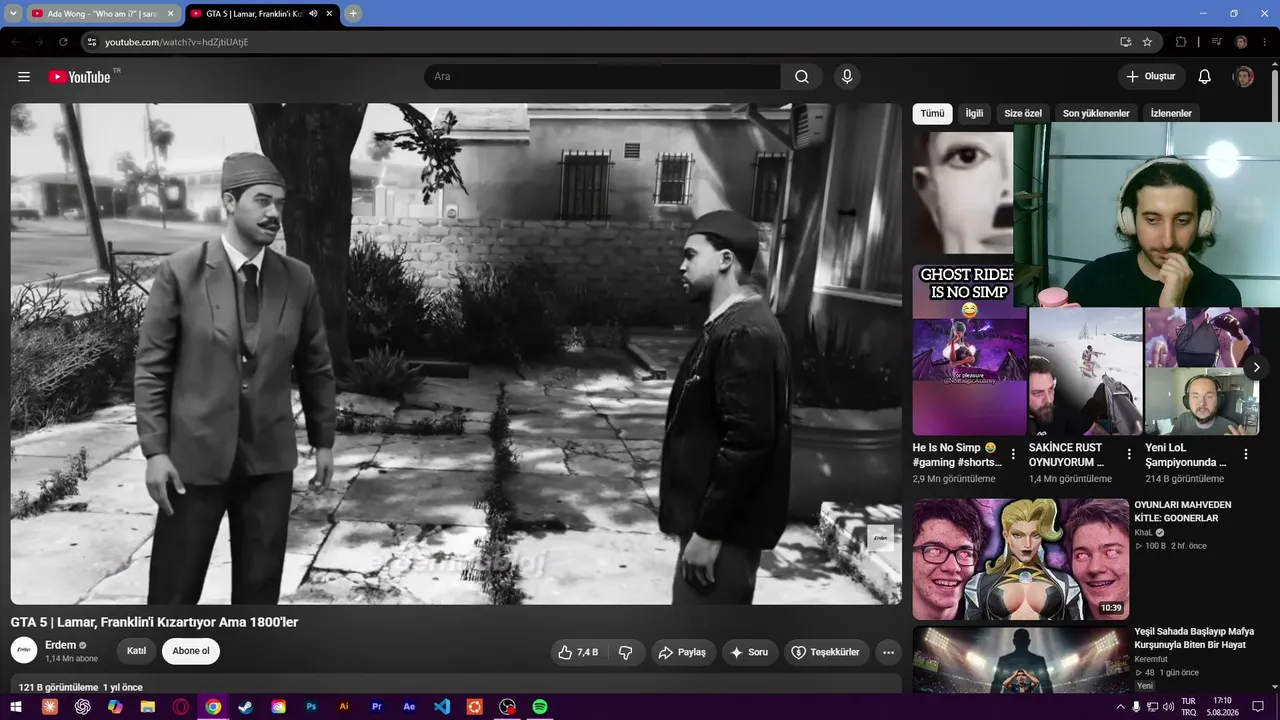Select the Son yüklenenler filter chip
Viewport: 1280px width, 720px height.
point(1096,113)
